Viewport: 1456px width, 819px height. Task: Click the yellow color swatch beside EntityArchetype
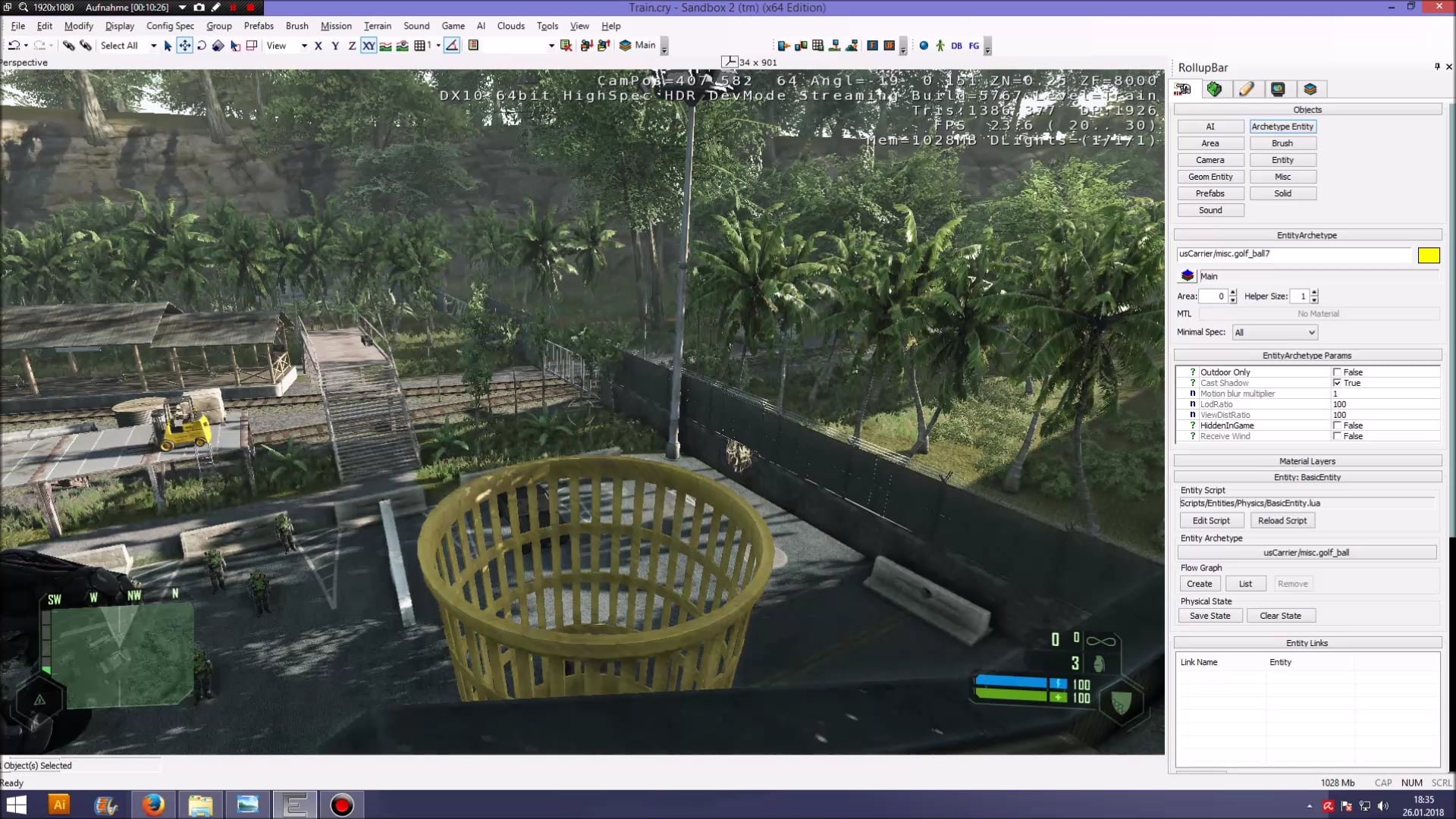(1429, 256)
